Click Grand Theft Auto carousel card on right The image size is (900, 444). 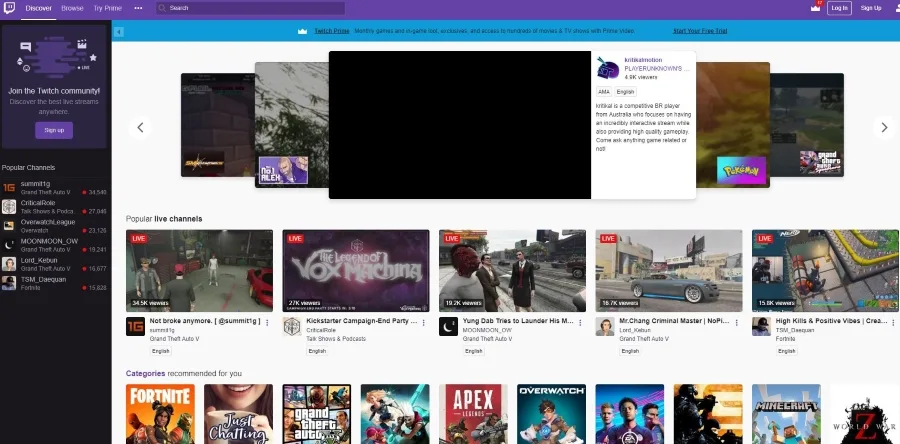click(x=807, y=125)
